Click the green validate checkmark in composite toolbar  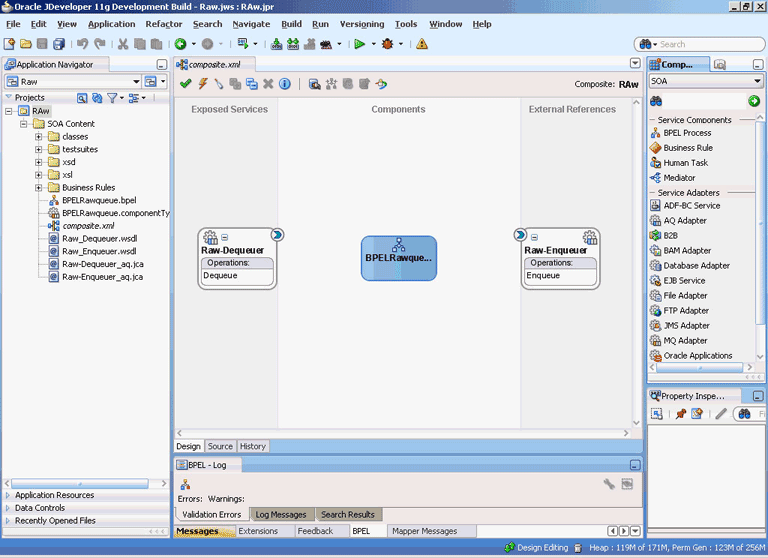coord(186,84)
